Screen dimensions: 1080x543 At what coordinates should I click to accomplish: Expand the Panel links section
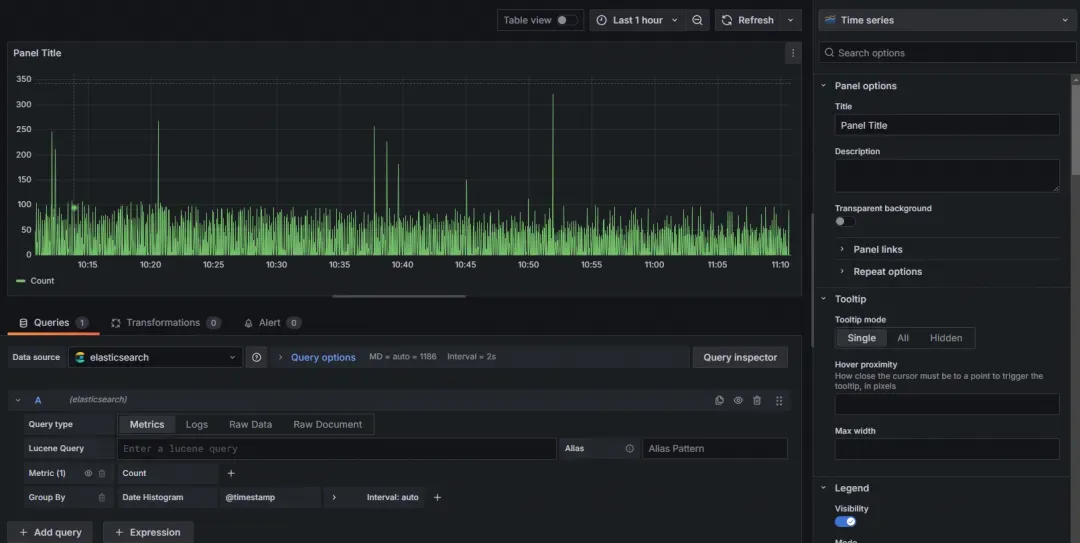(x=877, y=250)
